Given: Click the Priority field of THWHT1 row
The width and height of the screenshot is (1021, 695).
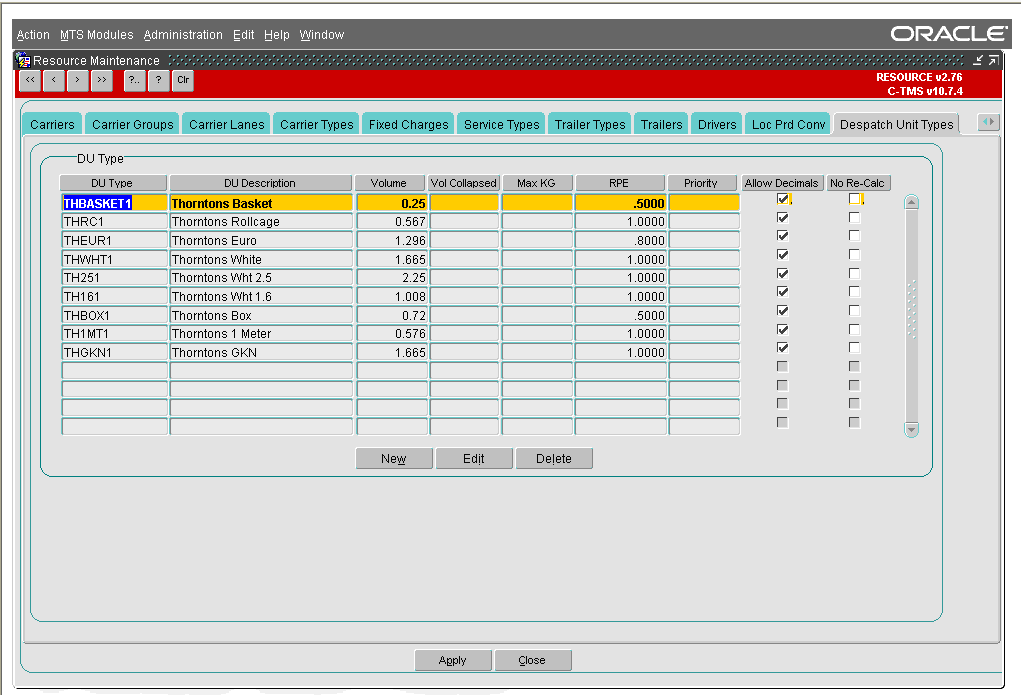Looking at the screenshot, I should pyautogui.click(x=704, y=259).
